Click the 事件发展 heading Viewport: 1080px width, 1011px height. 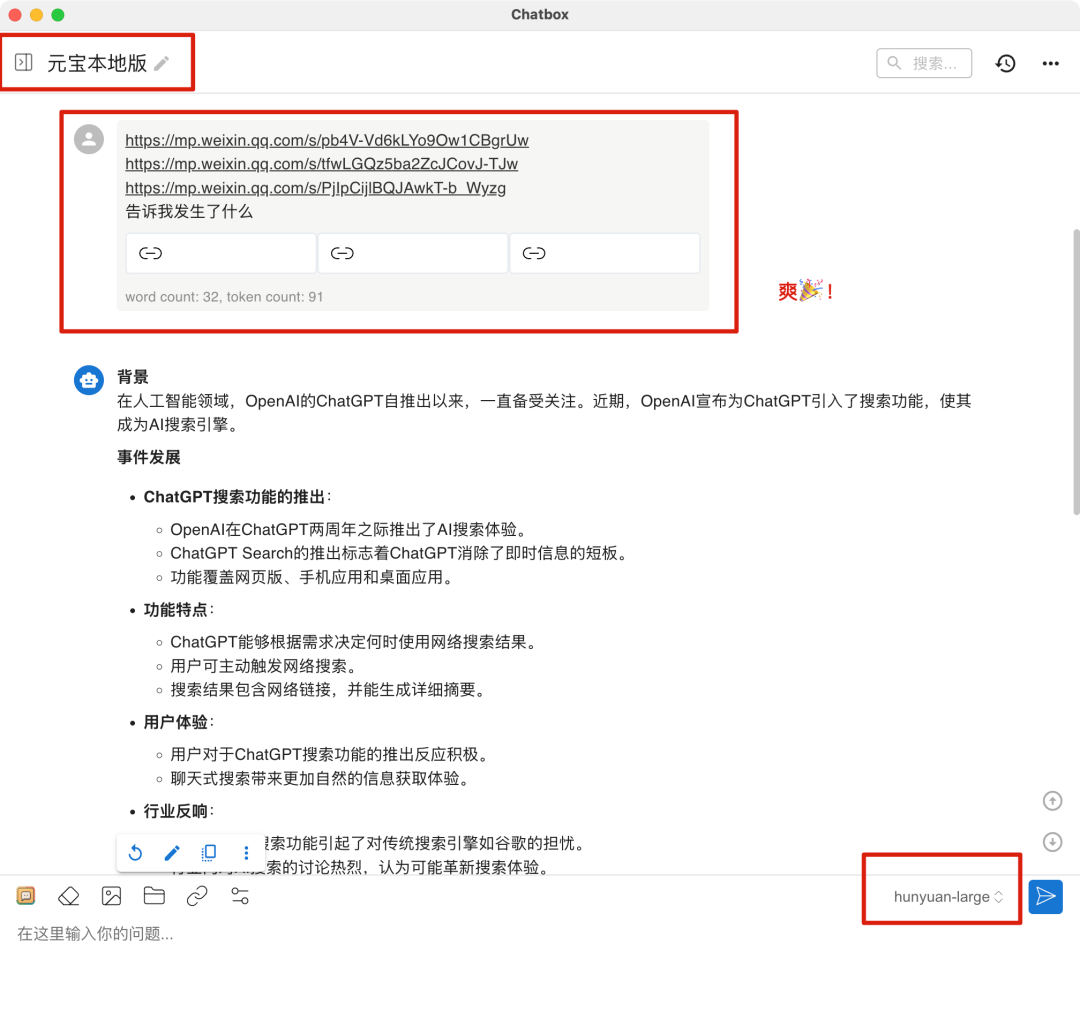[148, 457]
